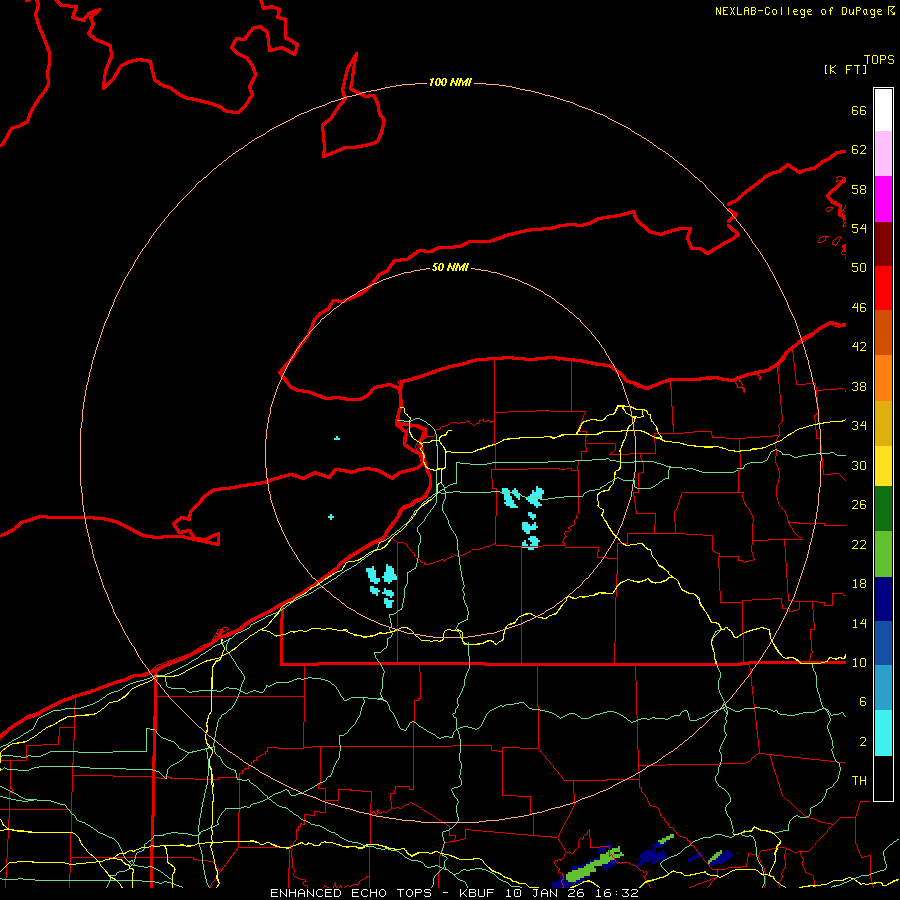Click the legend value 62
Image resolution: width=900 pixels, height=900 pixels.
[859, 150]
